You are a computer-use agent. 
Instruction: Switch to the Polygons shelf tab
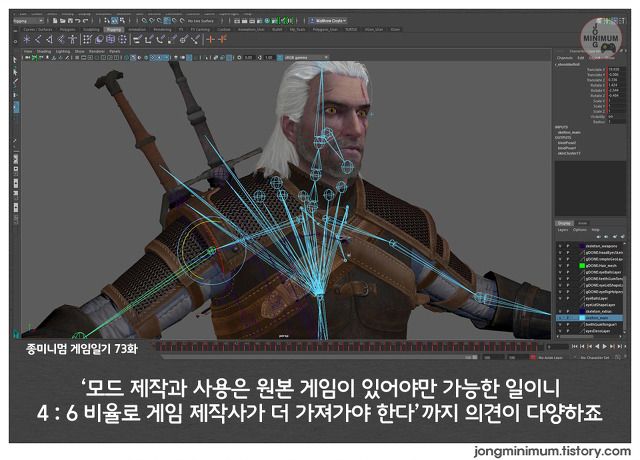coord(67,29)
